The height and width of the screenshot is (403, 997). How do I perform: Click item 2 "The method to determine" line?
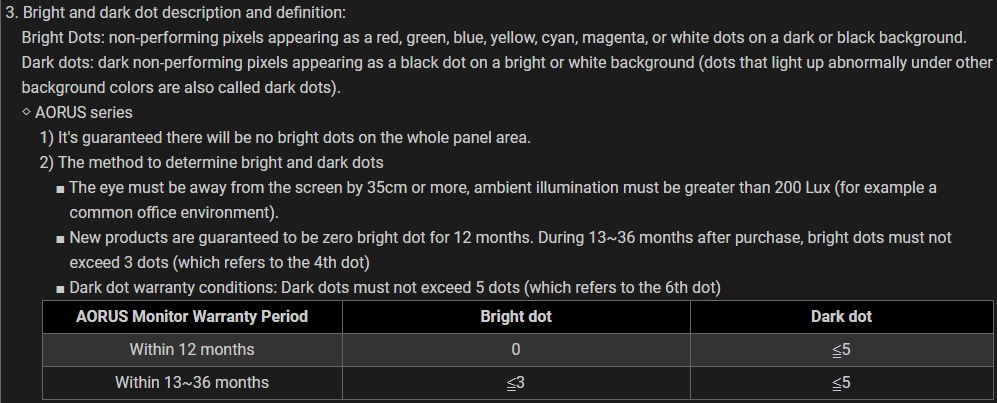tap(211, 162)
